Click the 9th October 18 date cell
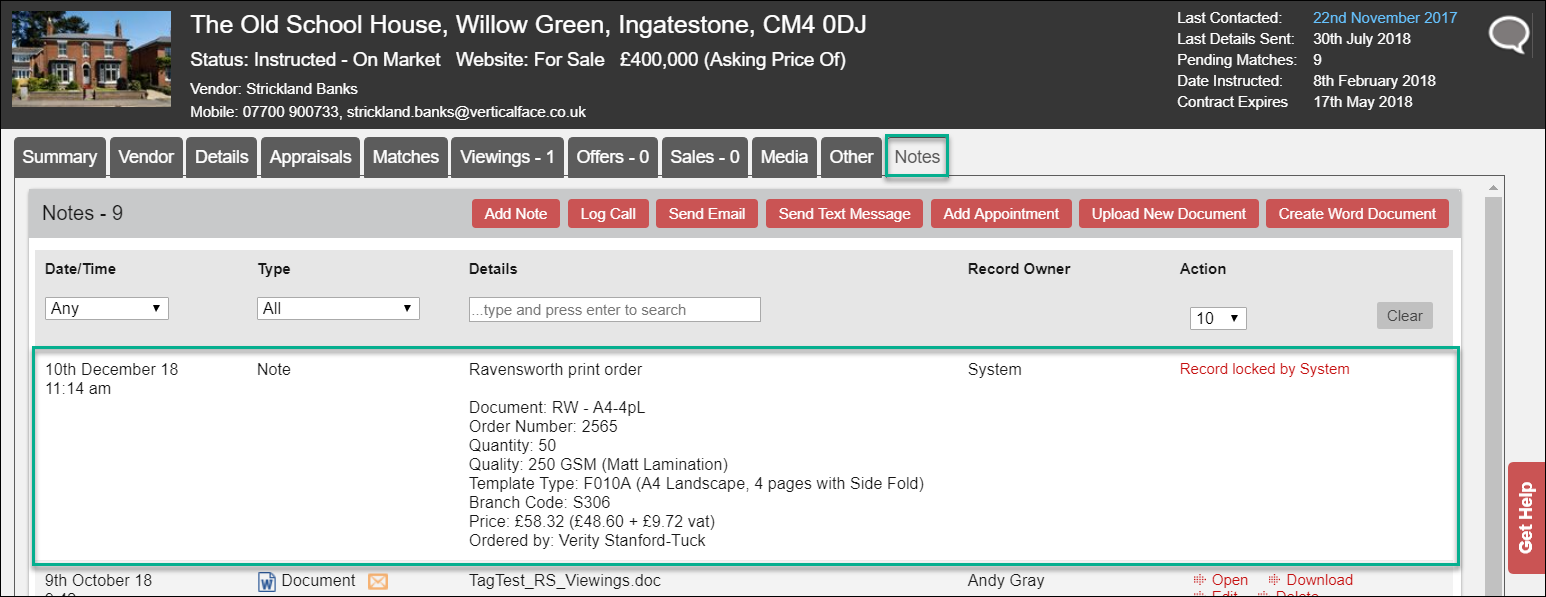Viewport: 1546px width, 597px height. (x=99, y=581)
